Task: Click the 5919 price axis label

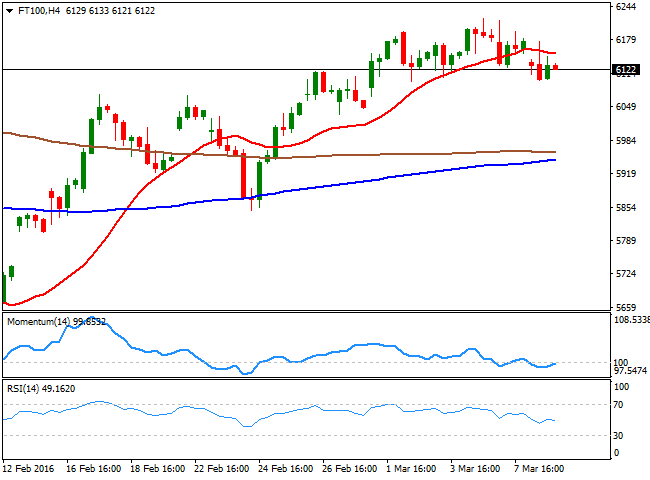Action: pyautogui.click(x=626, y=174)
